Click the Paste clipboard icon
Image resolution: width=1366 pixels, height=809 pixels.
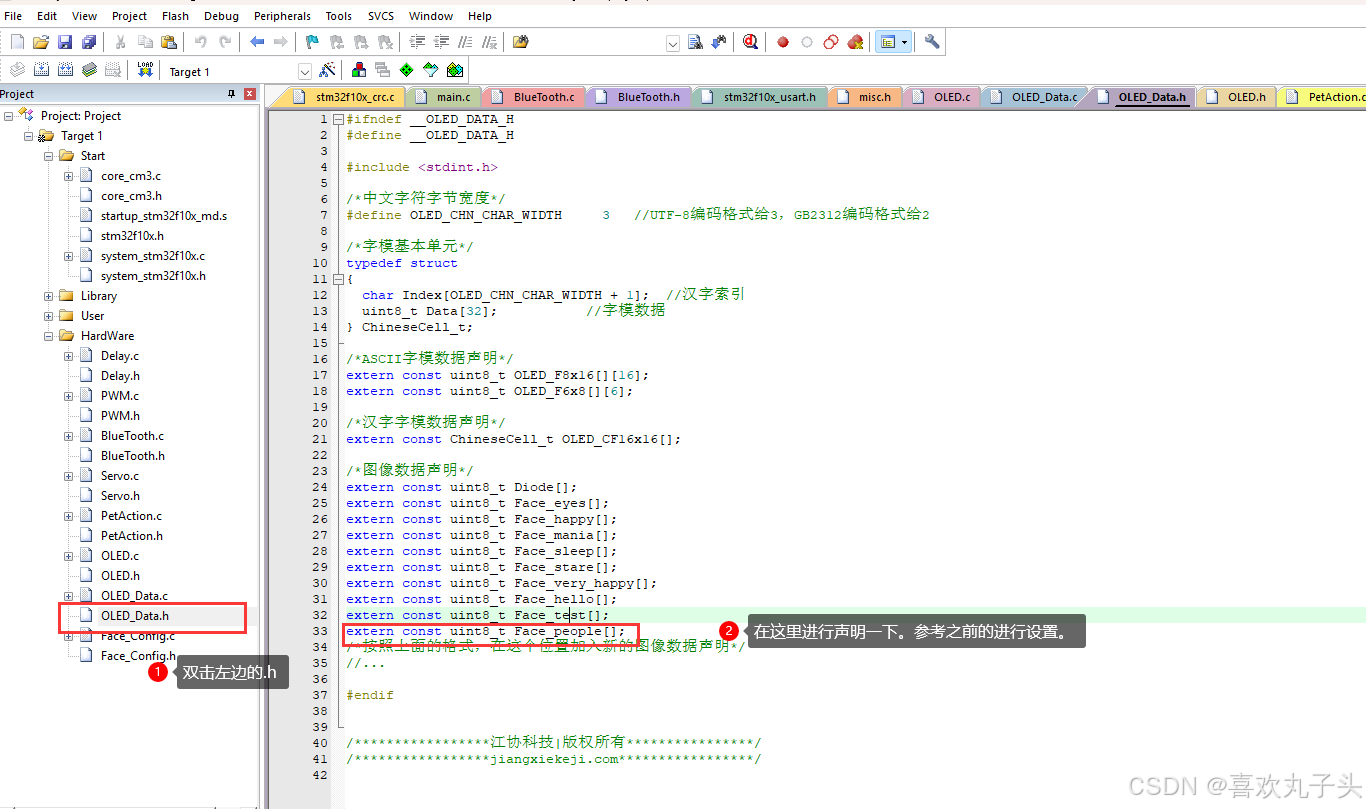169,42
